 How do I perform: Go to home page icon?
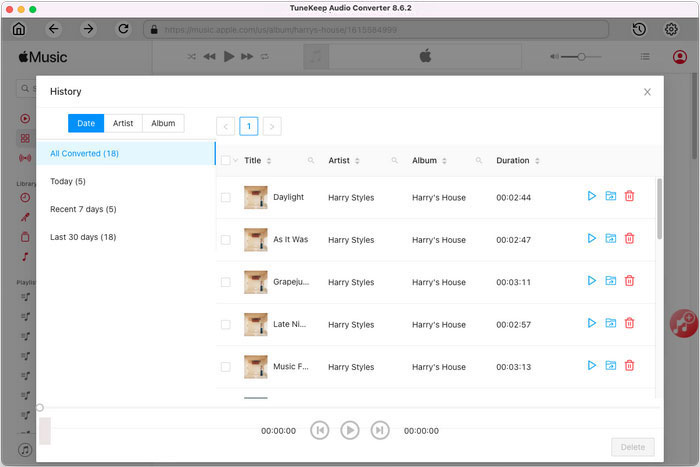[19, 29]
